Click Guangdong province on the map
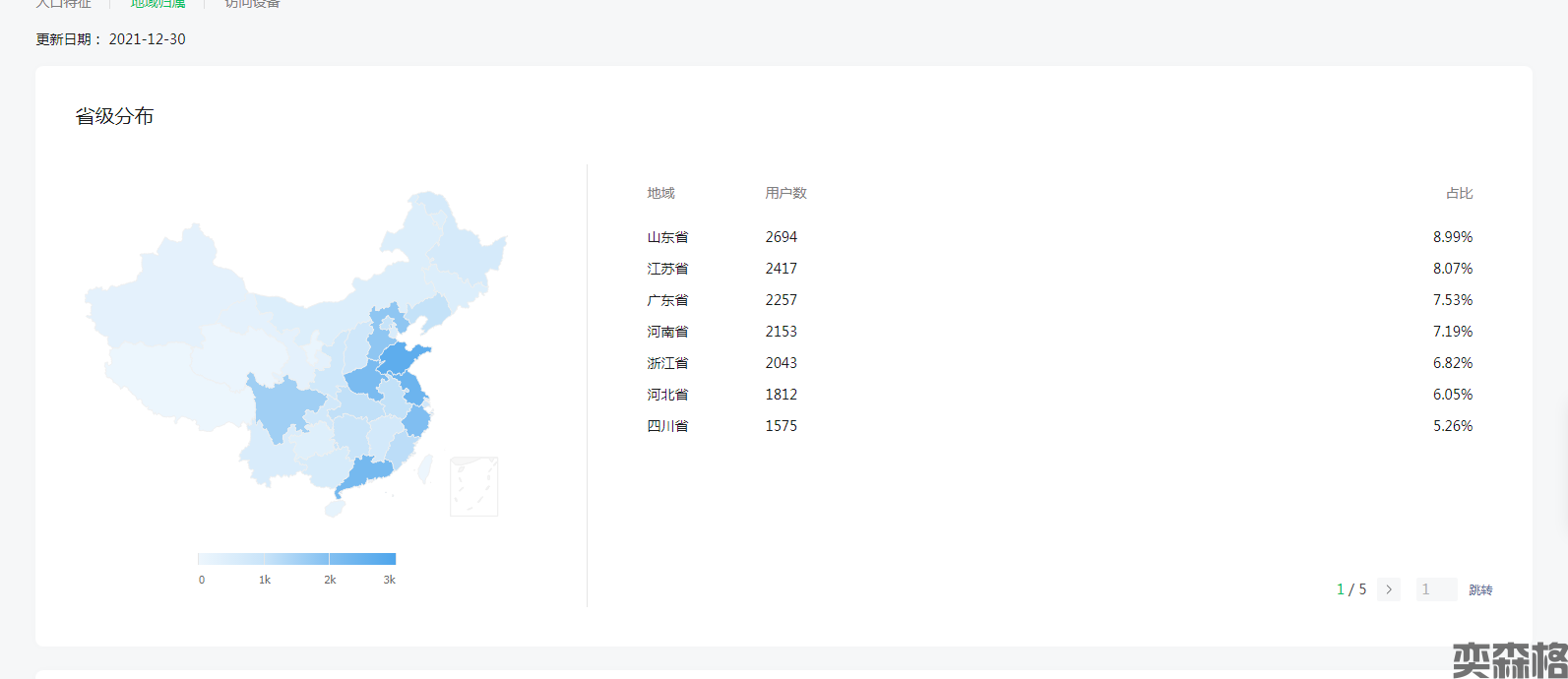The image size is (1568, 679). (364, 473)
